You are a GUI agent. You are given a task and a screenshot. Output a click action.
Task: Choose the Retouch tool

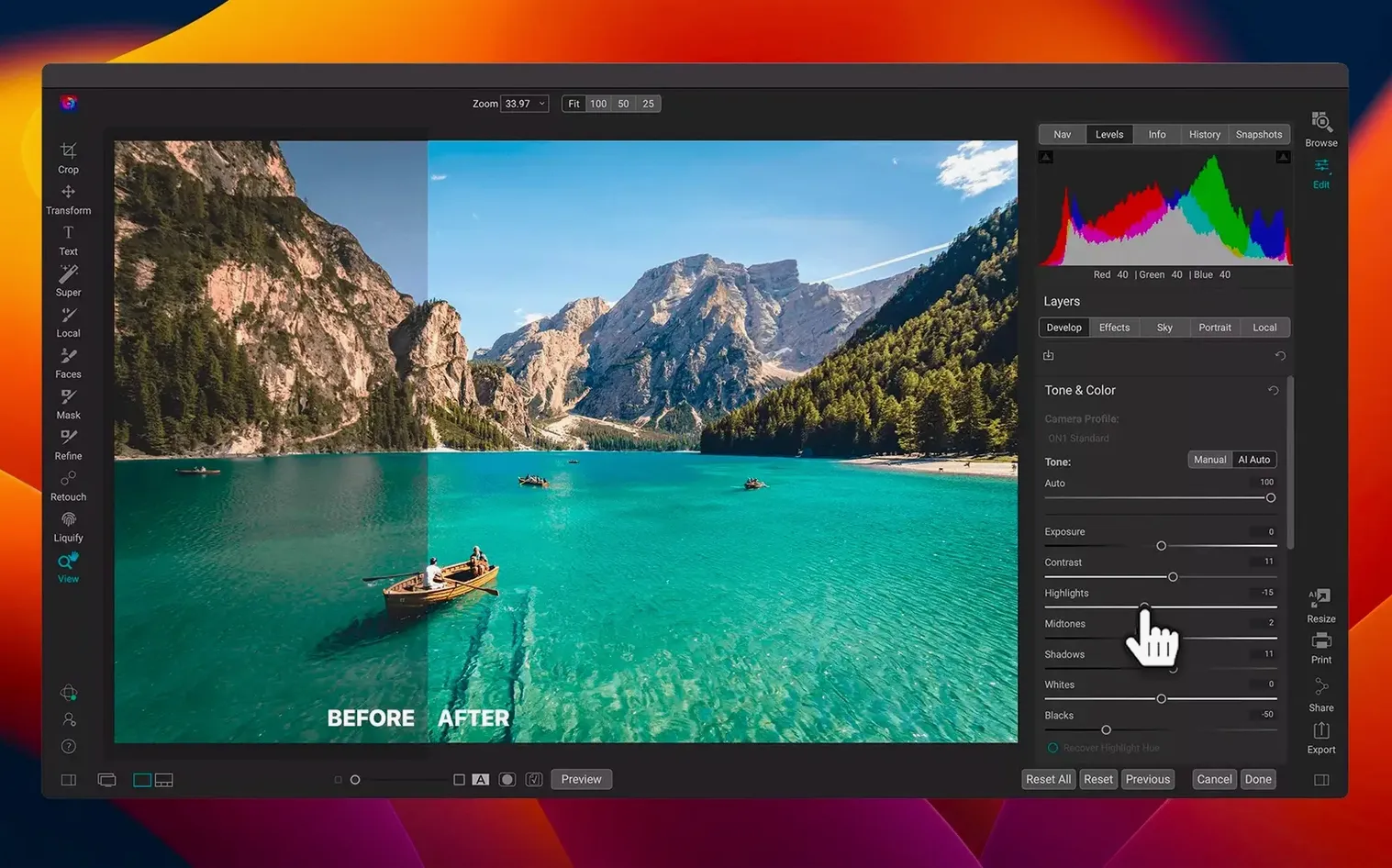coord(68,486)
